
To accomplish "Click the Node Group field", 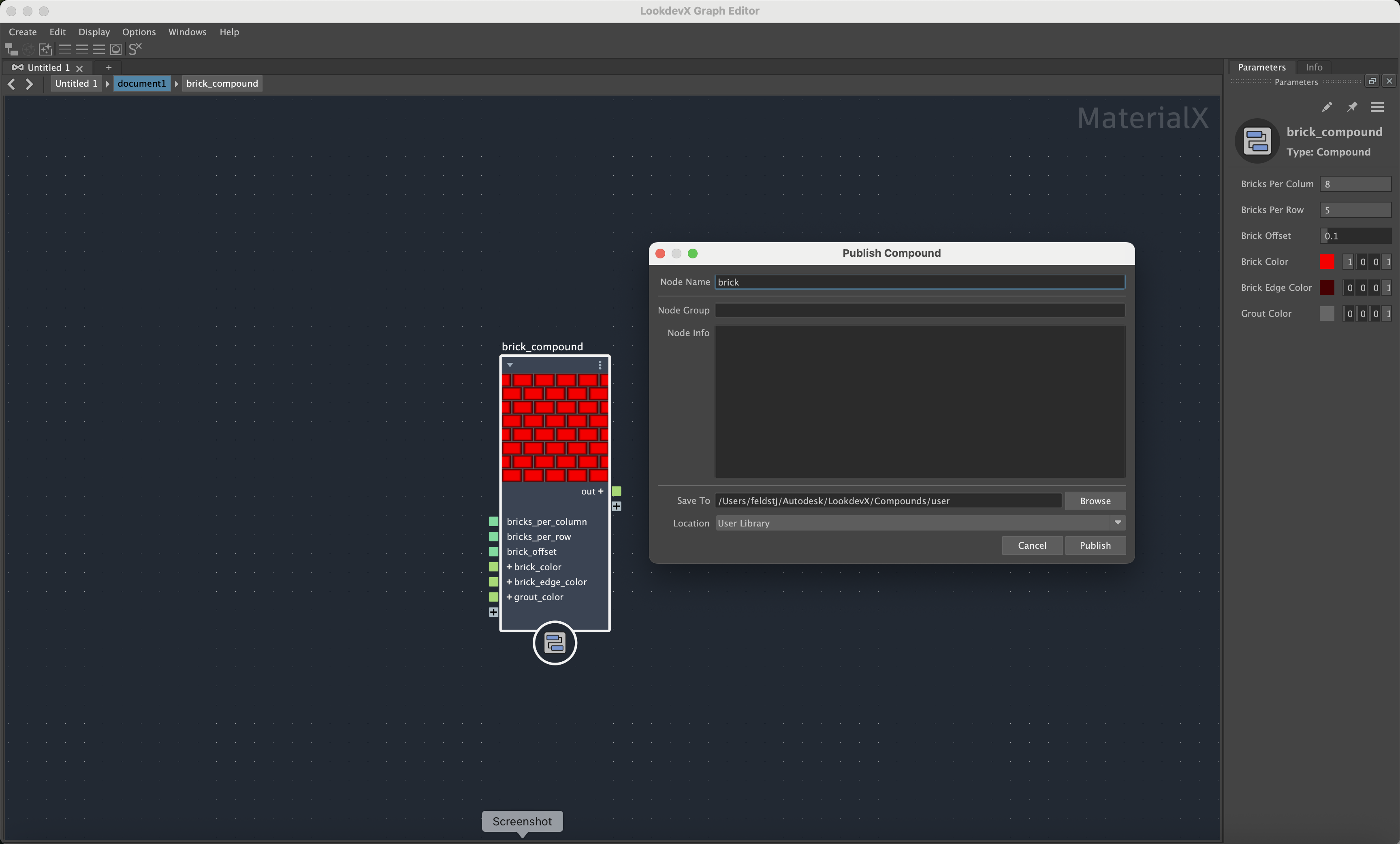I will click(x=920, y=310).
